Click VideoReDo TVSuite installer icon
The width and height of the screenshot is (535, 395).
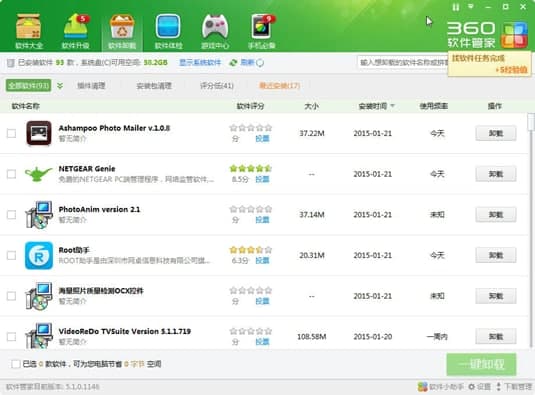click(x=39, y=336)
